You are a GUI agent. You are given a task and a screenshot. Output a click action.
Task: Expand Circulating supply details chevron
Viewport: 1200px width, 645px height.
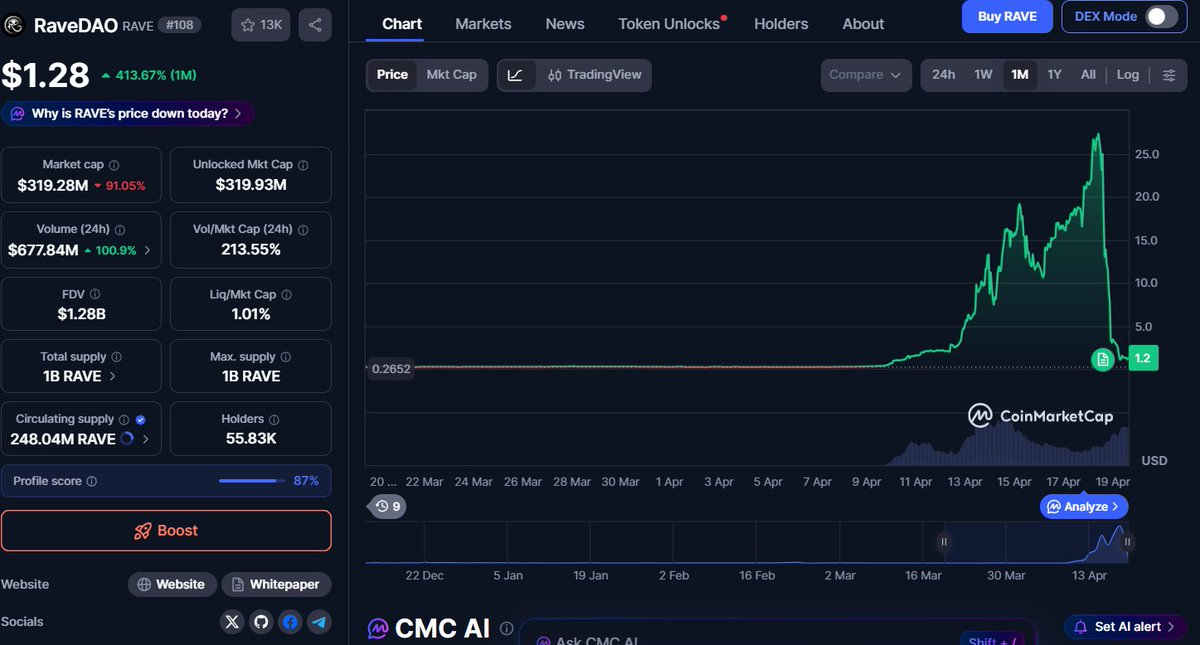(146, 439)
